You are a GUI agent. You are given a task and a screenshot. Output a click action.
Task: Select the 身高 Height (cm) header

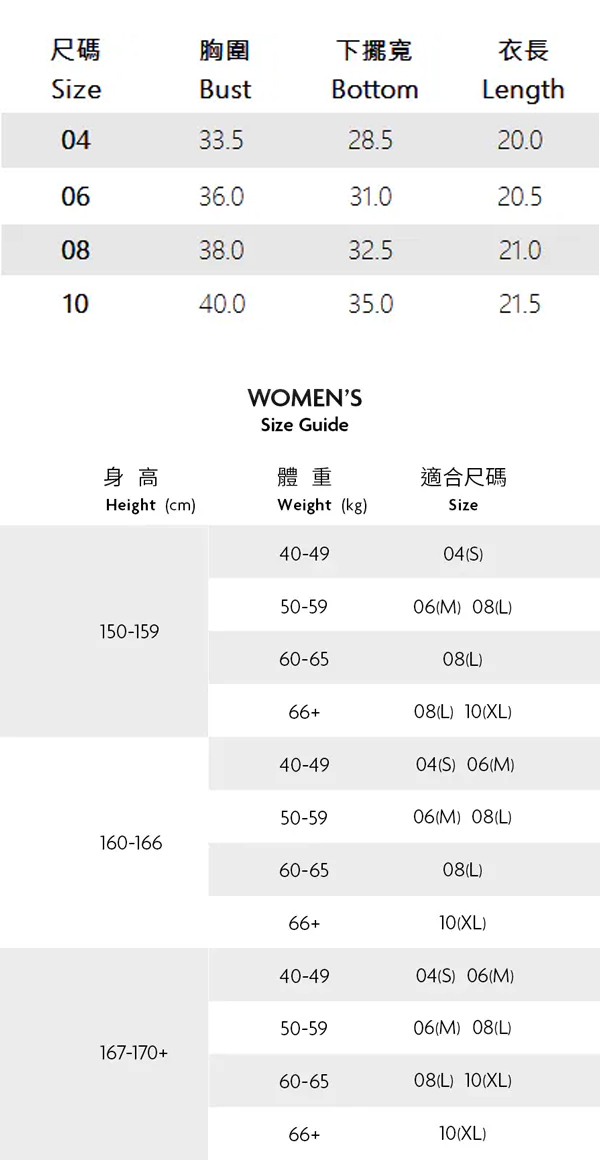point(150,490)
